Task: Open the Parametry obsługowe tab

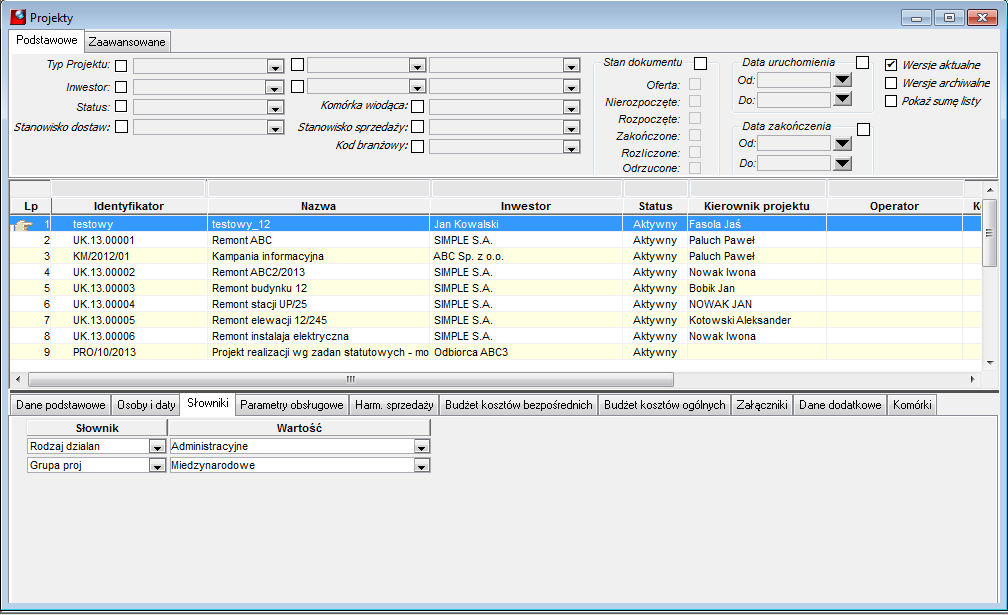Action: tap(291, 405)
